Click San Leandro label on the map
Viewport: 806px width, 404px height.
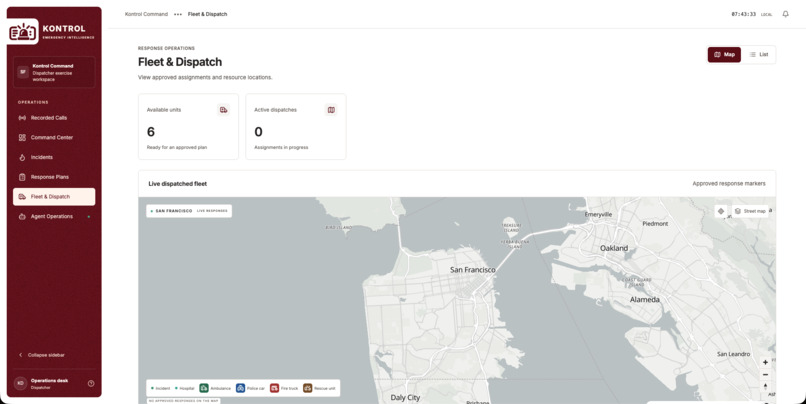click(733, 354)
